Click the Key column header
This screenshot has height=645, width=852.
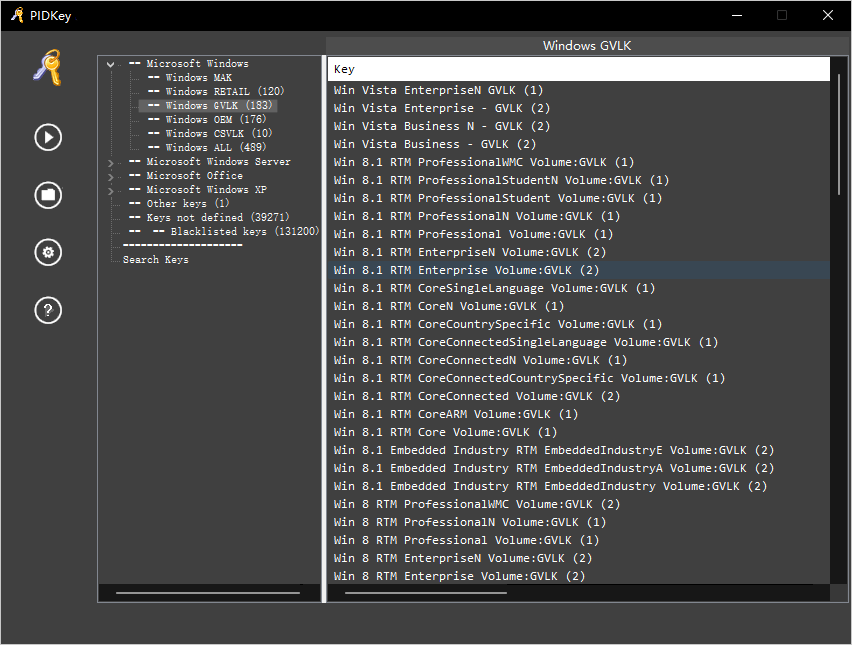click(x=578, y=69)
